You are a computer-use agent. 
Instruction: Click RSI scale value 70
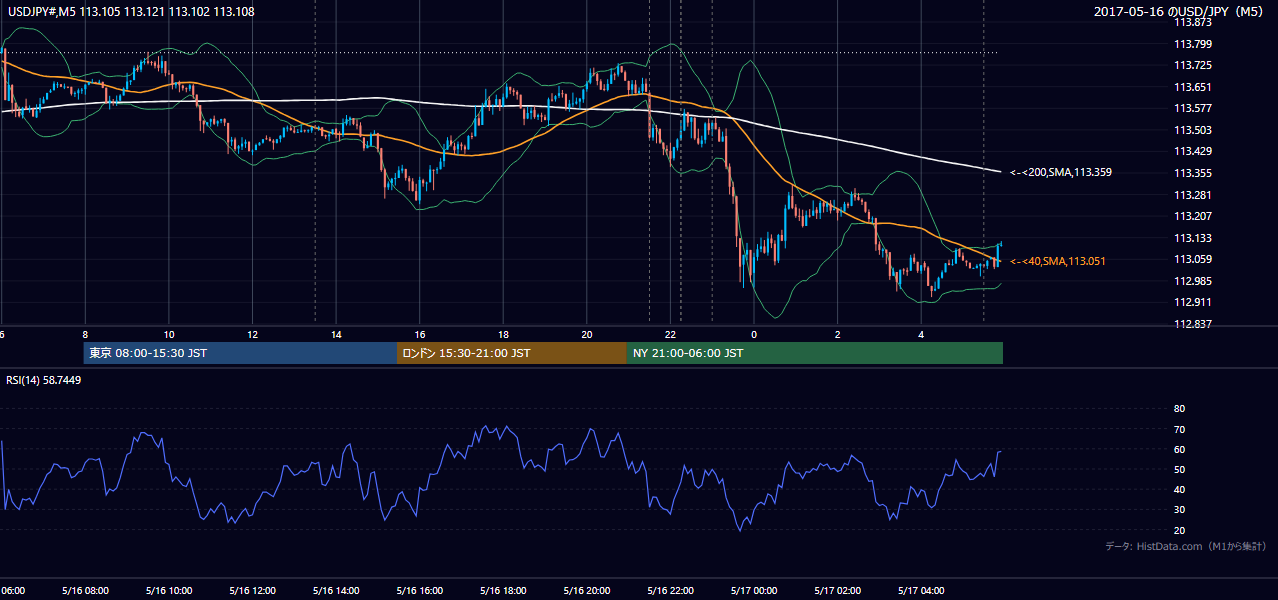point(1179,429)
